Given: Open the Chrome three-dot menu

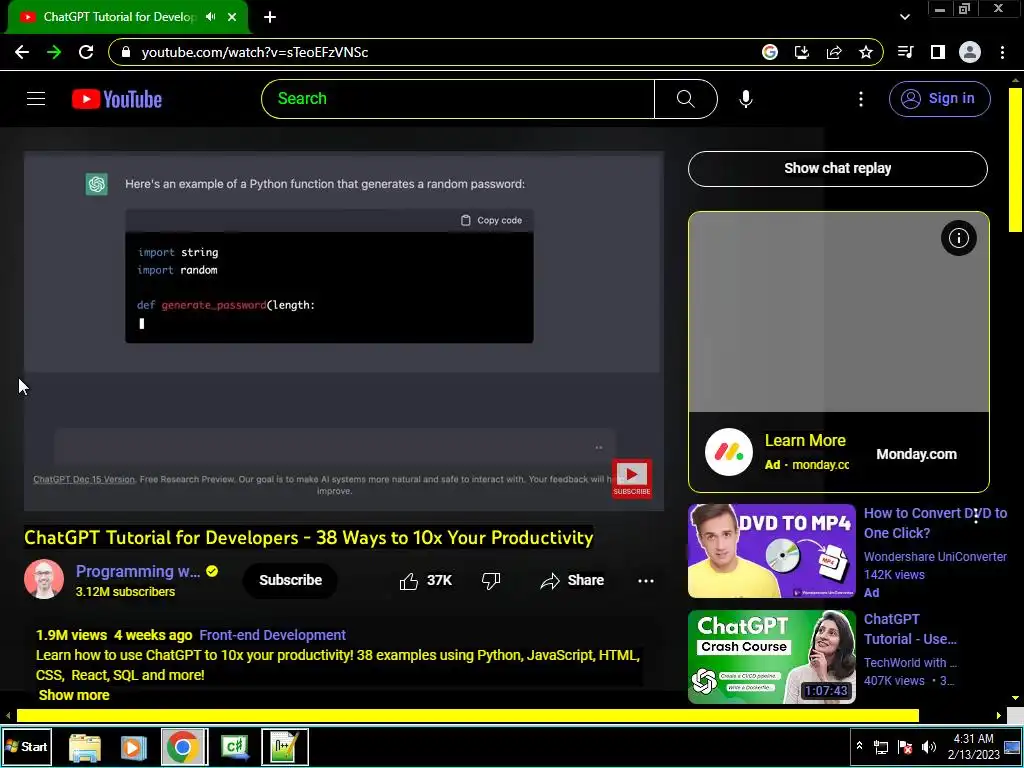Looking at the screenshot, I should pos(1002,52).
